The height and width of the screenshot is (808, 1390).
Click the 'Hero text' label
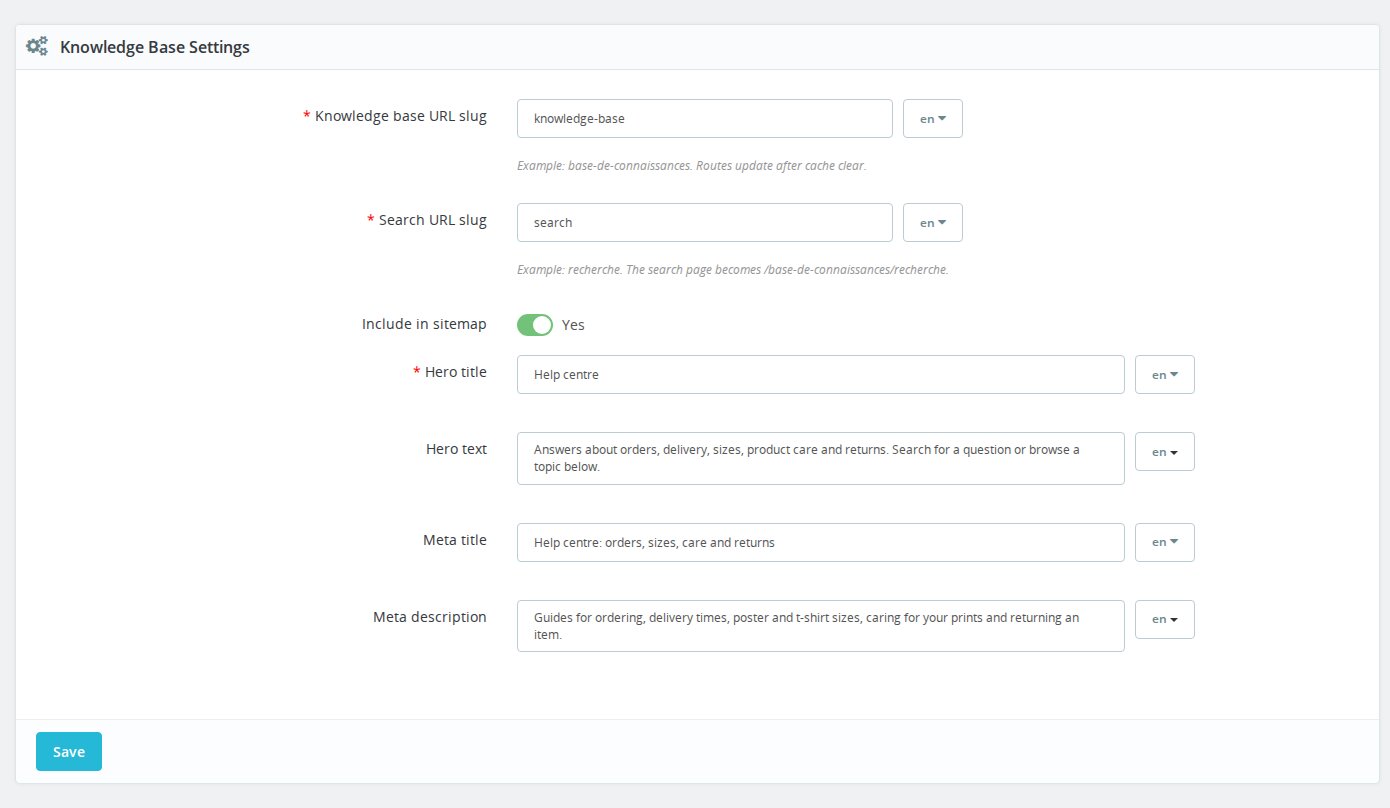(x=456, y=449)
